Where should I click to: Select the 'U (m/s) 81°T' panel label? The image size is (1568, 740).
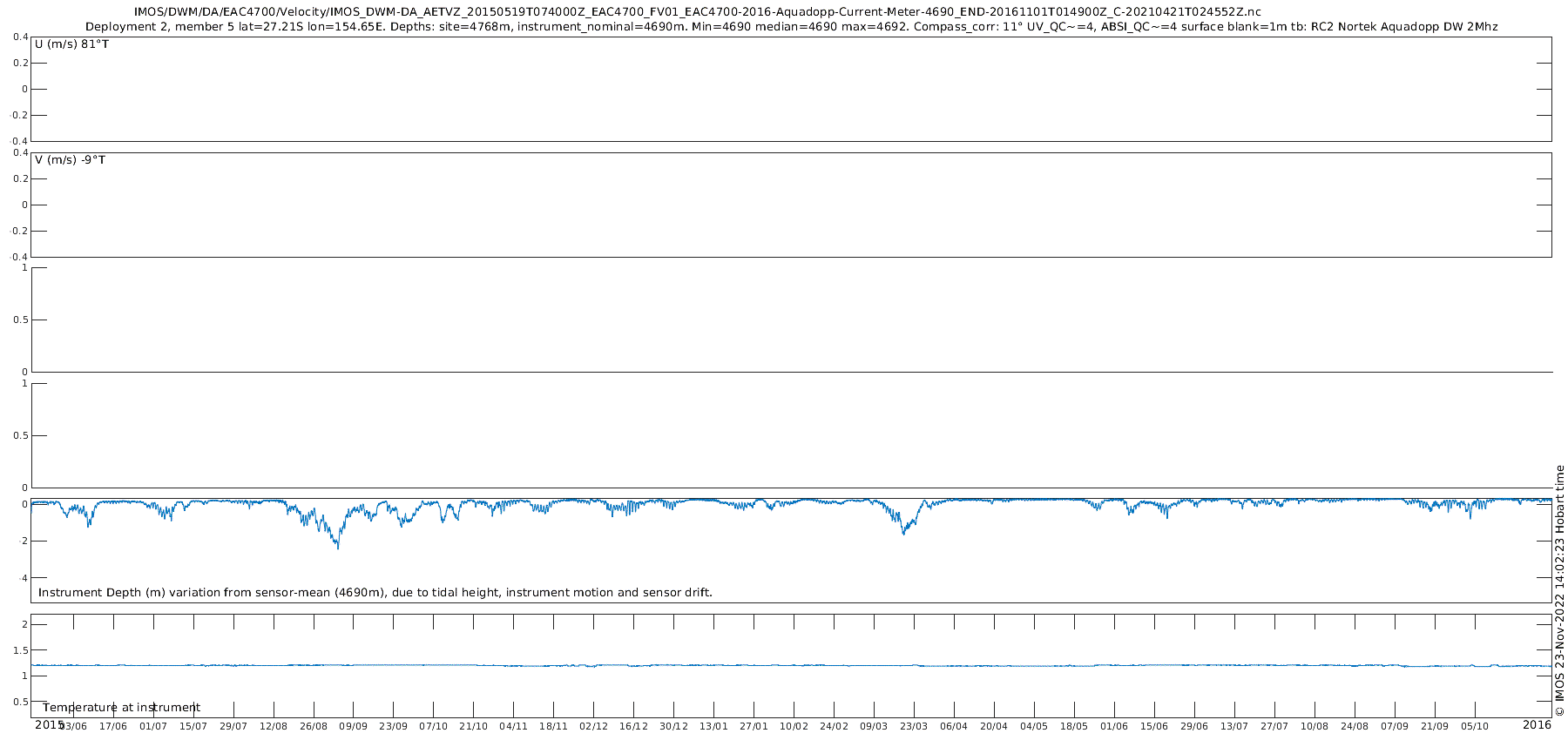tap(72, 44)
